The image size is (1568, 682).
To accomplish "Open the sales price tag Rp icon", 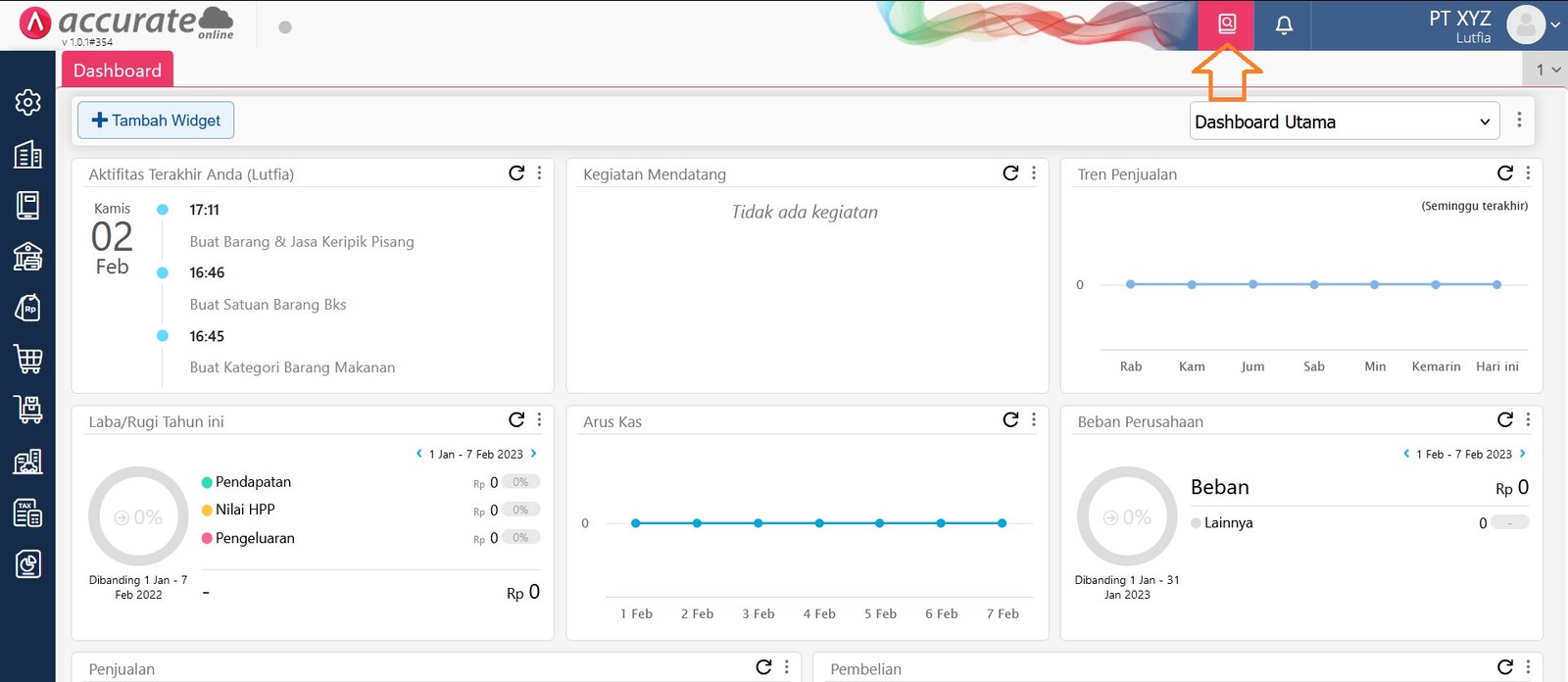I will click(x=27, y=308).
